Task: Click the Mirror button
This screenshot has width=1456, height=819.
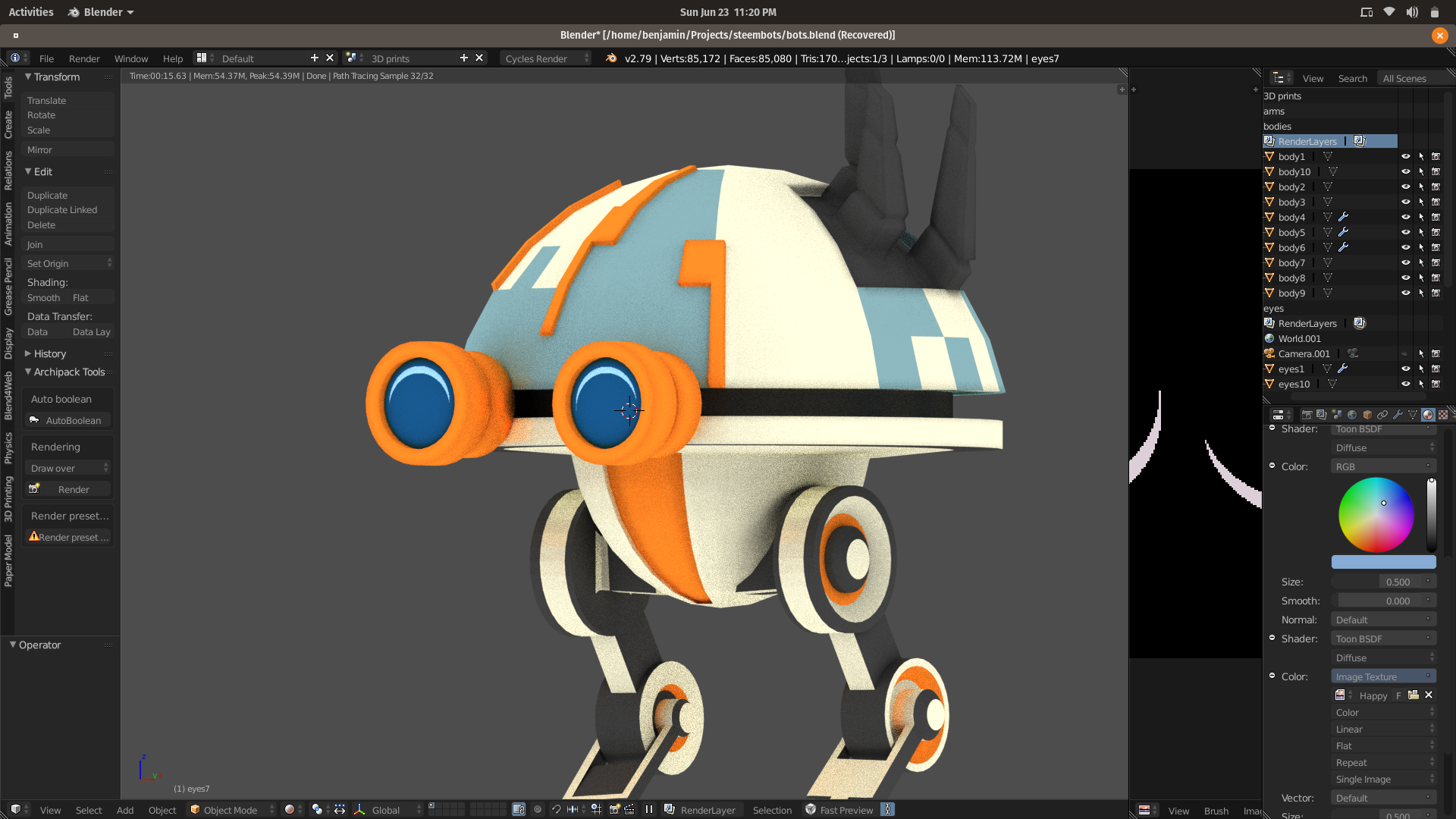Action: (x=68, y=149)
